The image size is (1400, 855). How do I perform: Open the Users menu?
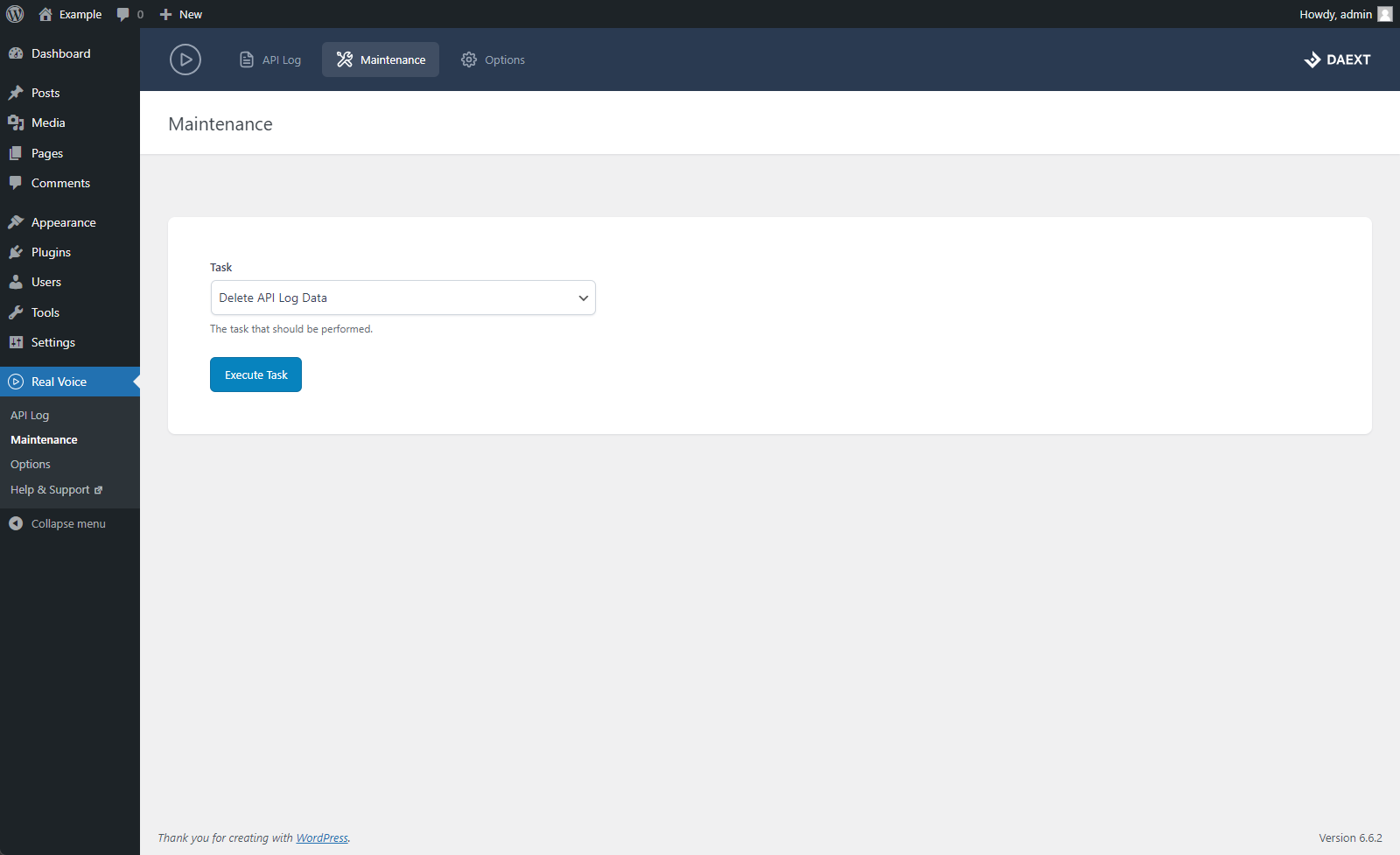70,282
